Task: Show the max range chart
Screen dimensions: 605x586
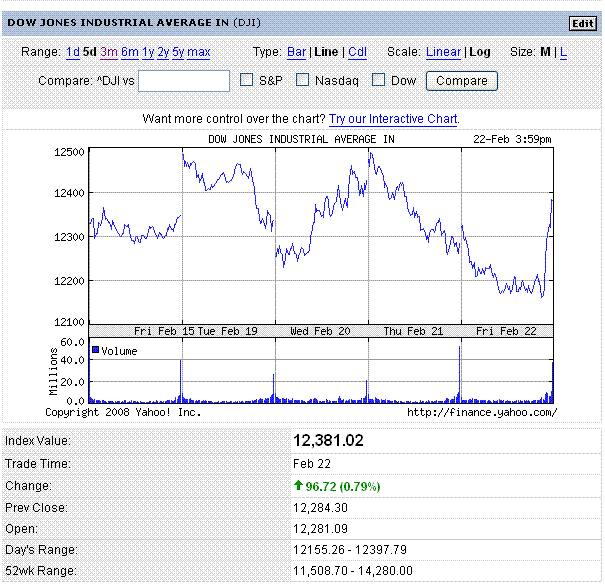Action: coord(199,52)
